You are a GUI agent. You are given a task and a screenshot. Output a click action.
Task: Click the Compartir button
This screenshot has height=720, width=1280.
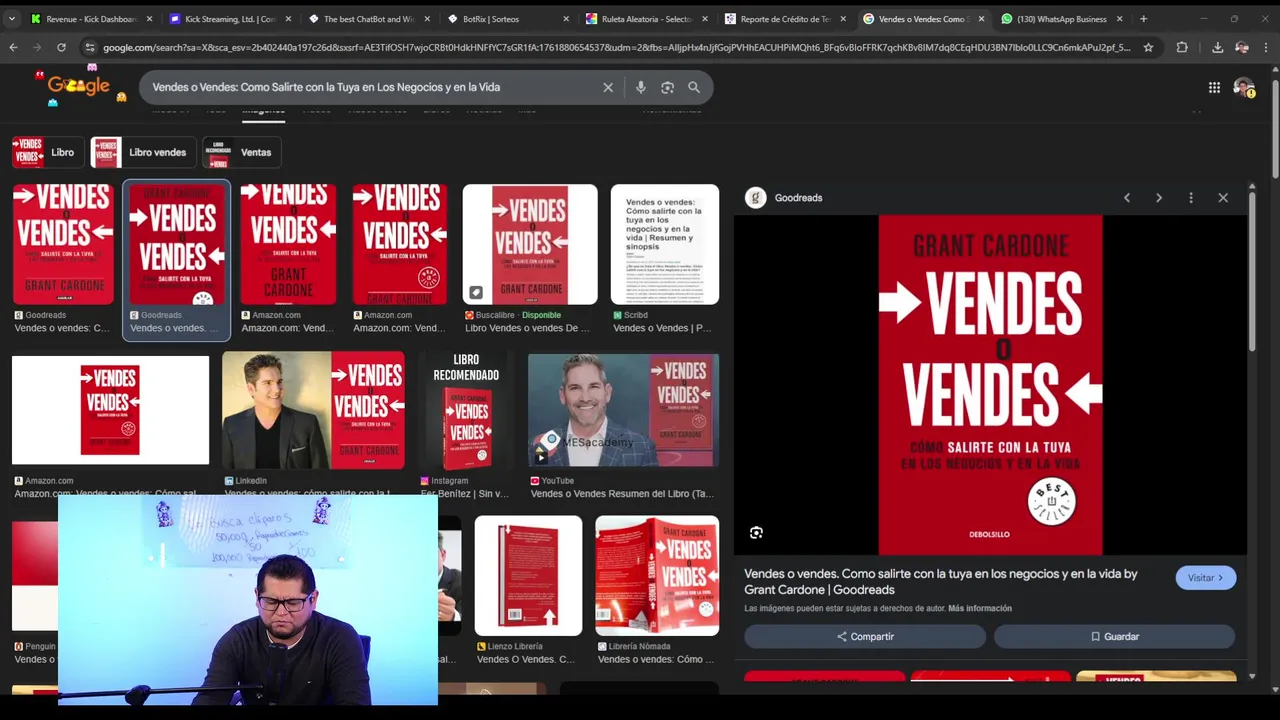pos(865,636)
